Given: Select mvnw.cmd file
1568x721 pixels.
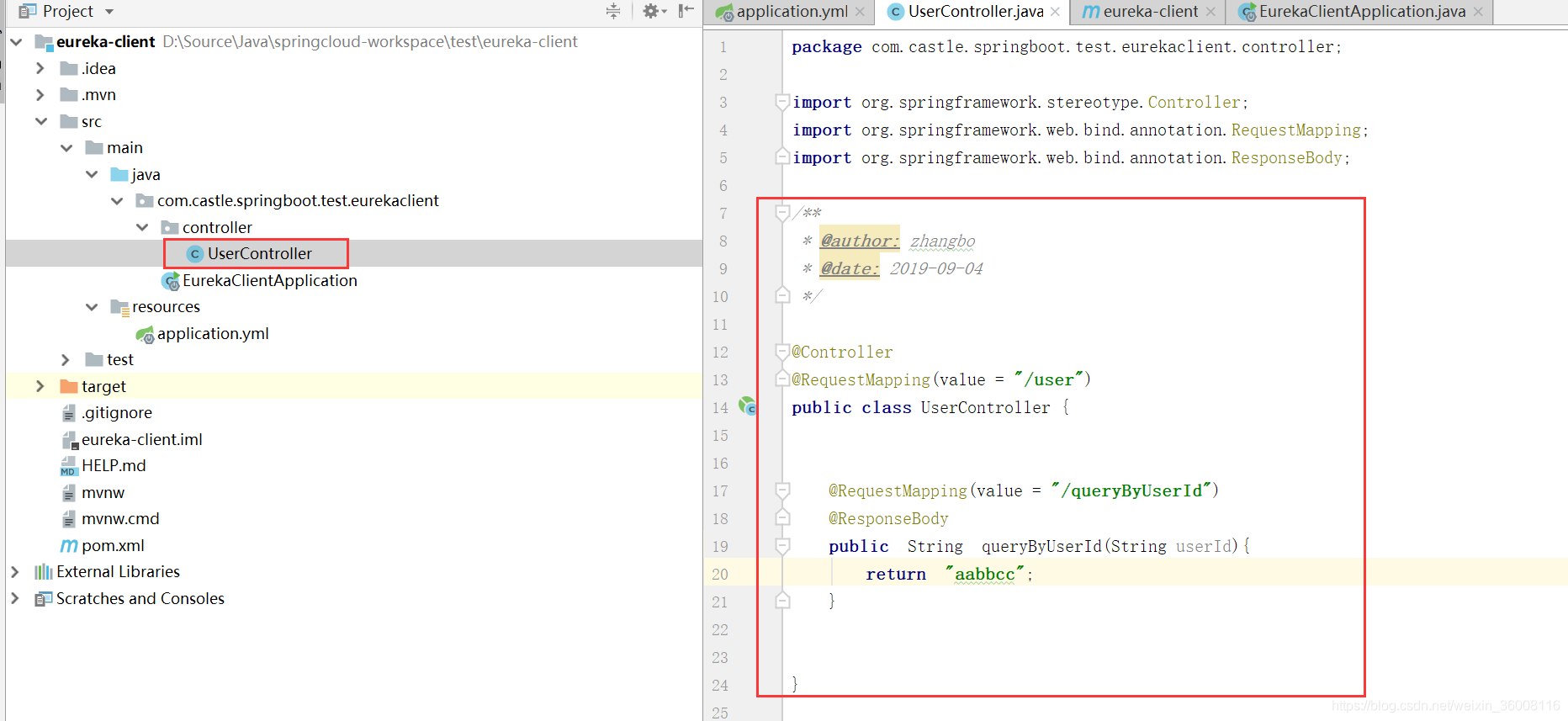Looking at the screenshot, I should (120, 518).
